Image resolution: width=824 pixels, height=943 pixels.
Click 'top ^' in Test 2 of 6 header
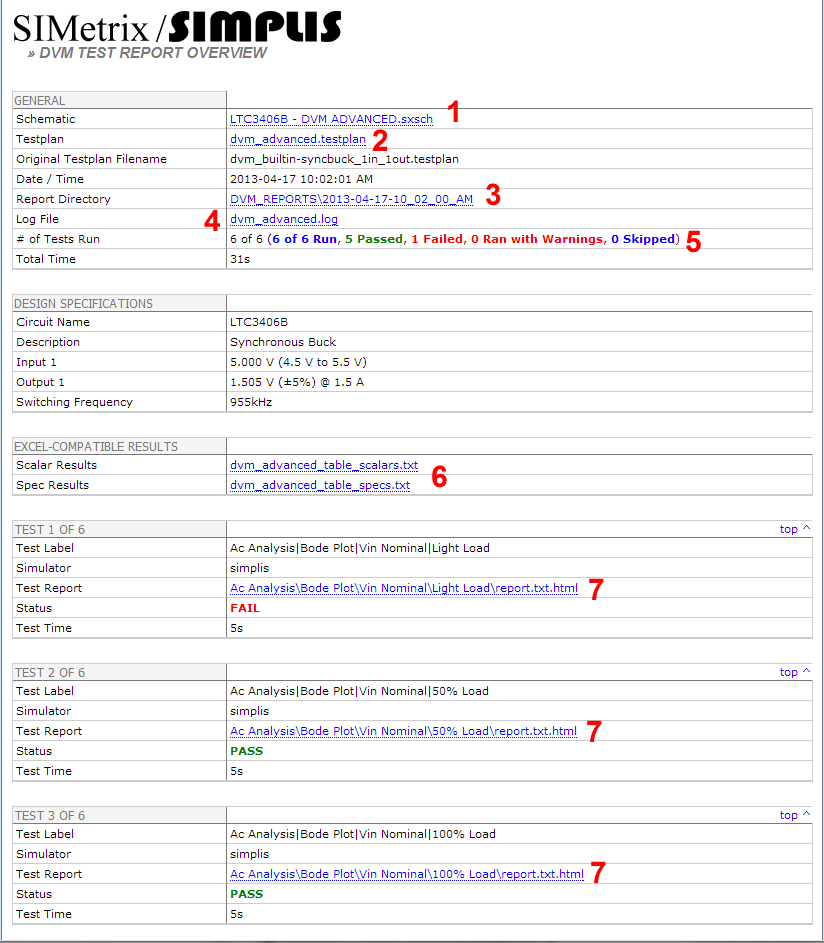pos(795,672)
